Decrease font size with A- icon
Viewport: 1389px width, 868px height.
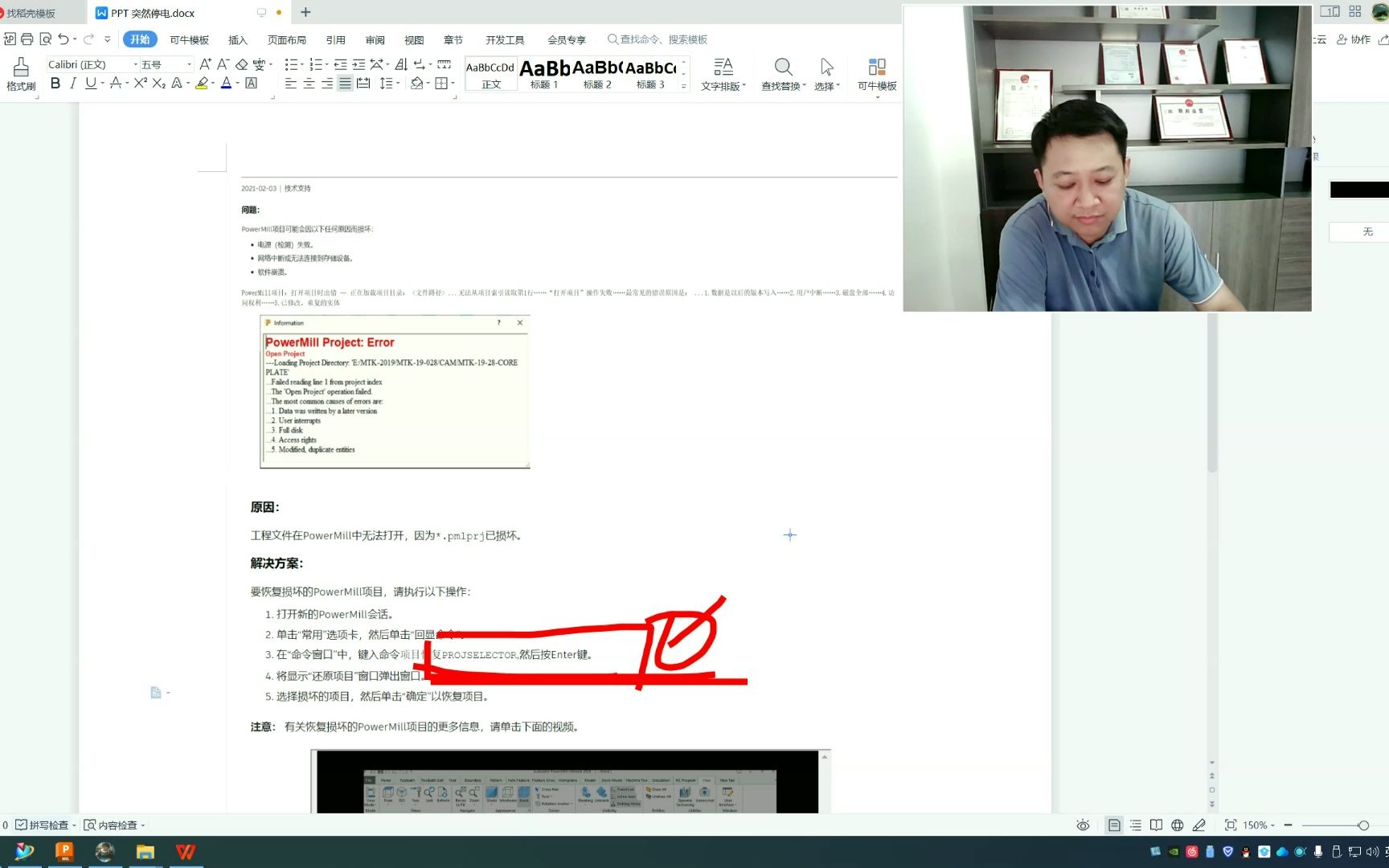point(223,64)
